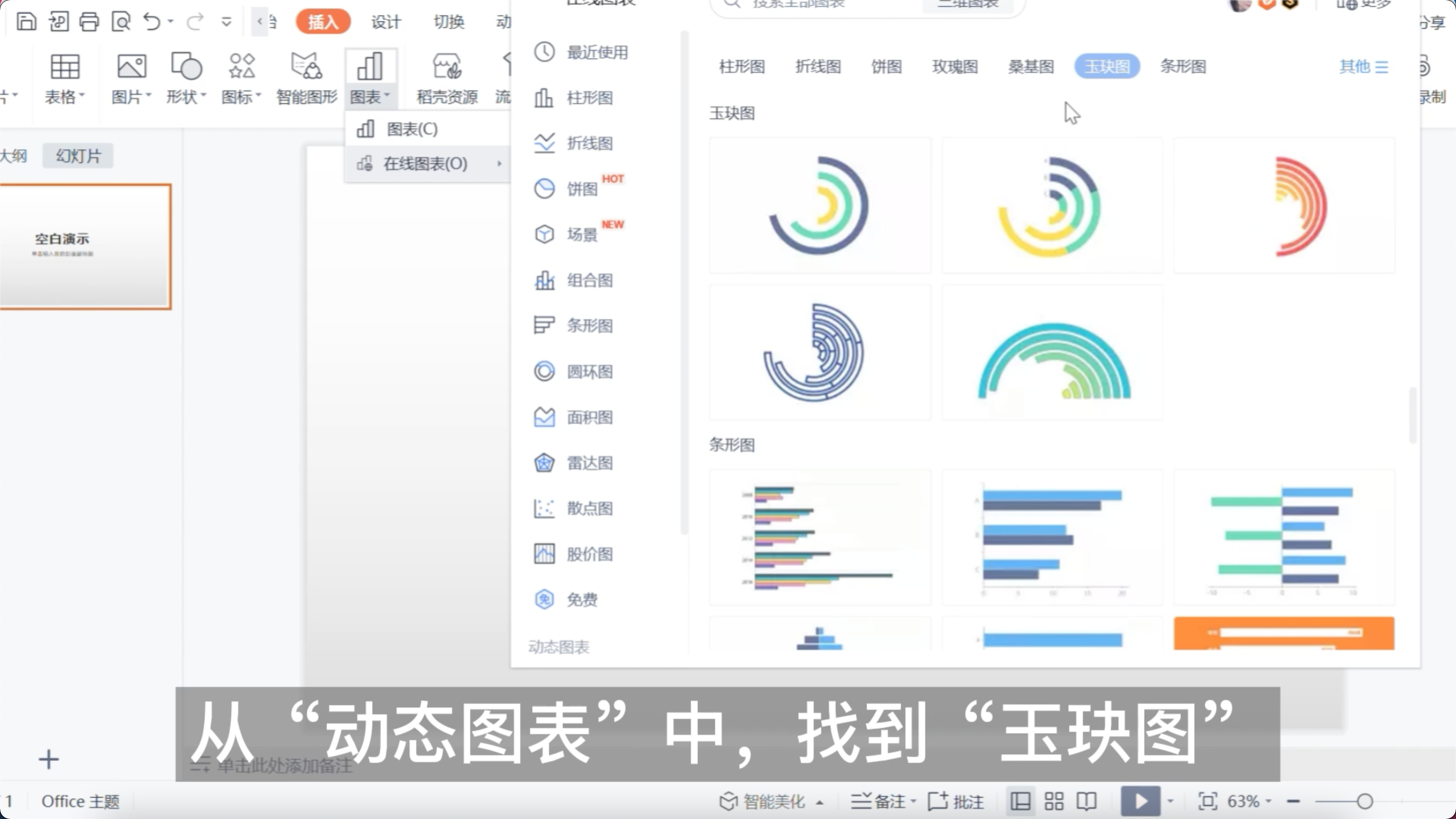Image resolution: width=1456 pixels, height=819 pixels.
Task: Select 面积图 category in sidebar
Action: tap(574, 417)
